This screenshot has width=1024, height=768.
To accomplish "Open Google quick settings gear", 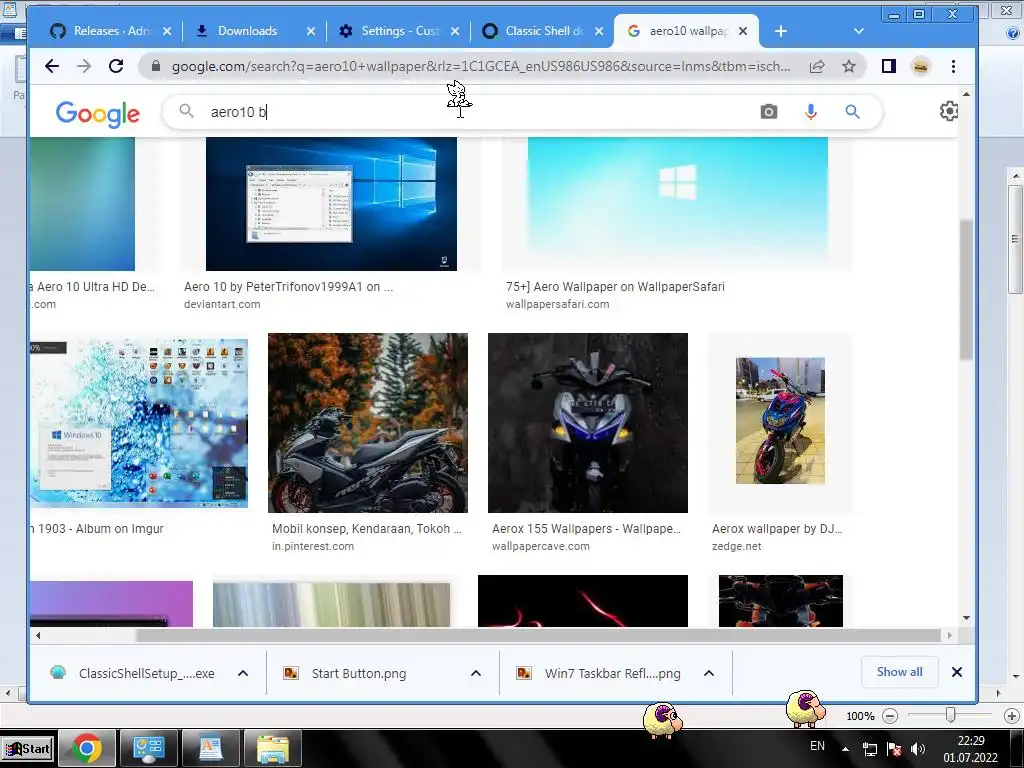I will [949, 111].
